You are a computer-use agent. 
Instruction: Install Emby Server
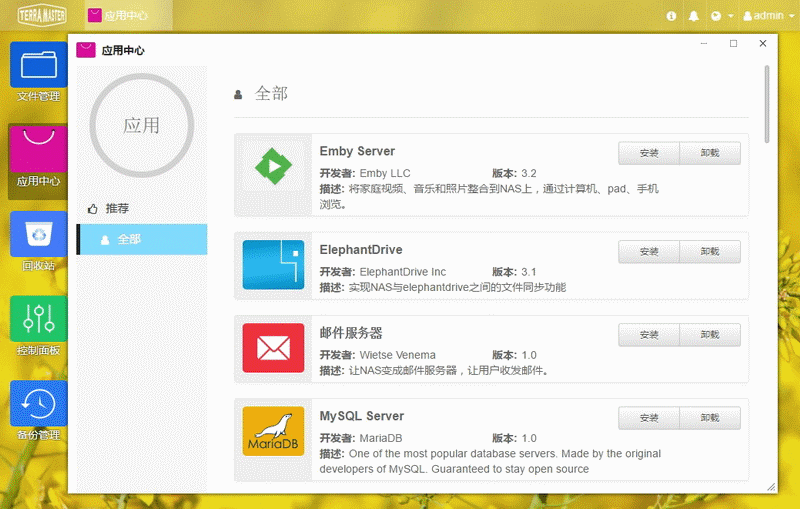(649, 153)
